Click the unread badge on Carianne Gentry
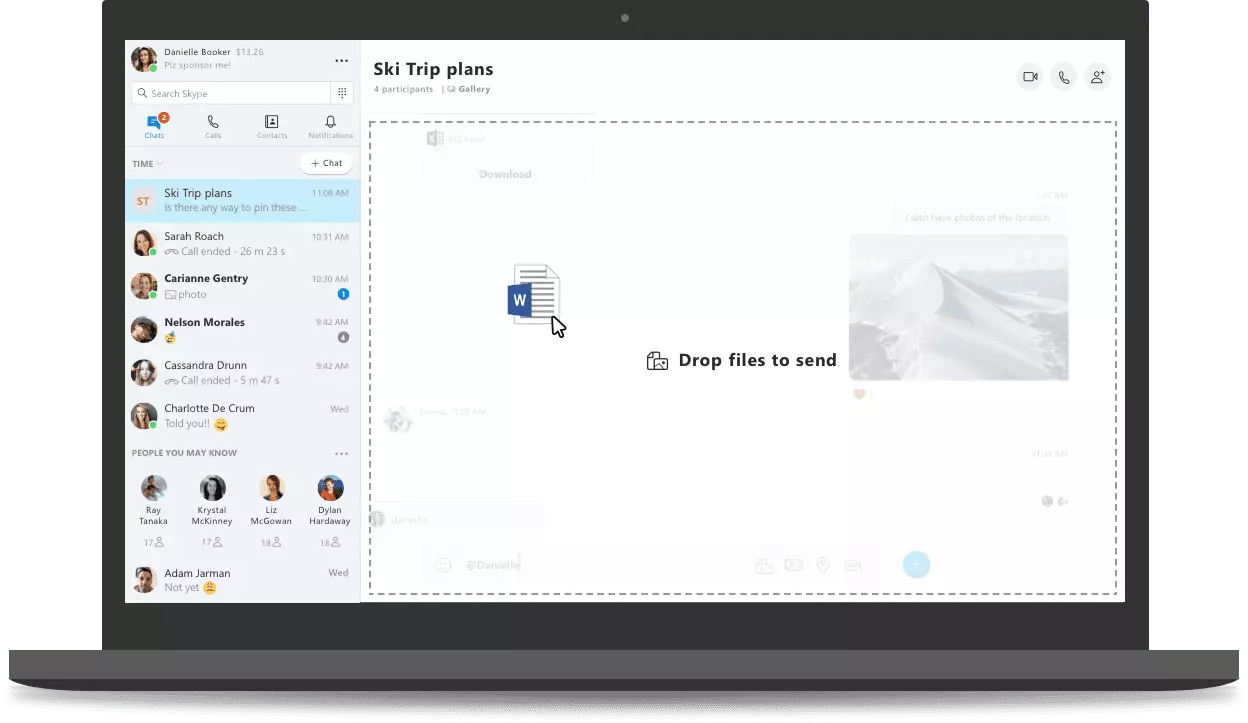The image size is (1248, 723). (343, 294)
